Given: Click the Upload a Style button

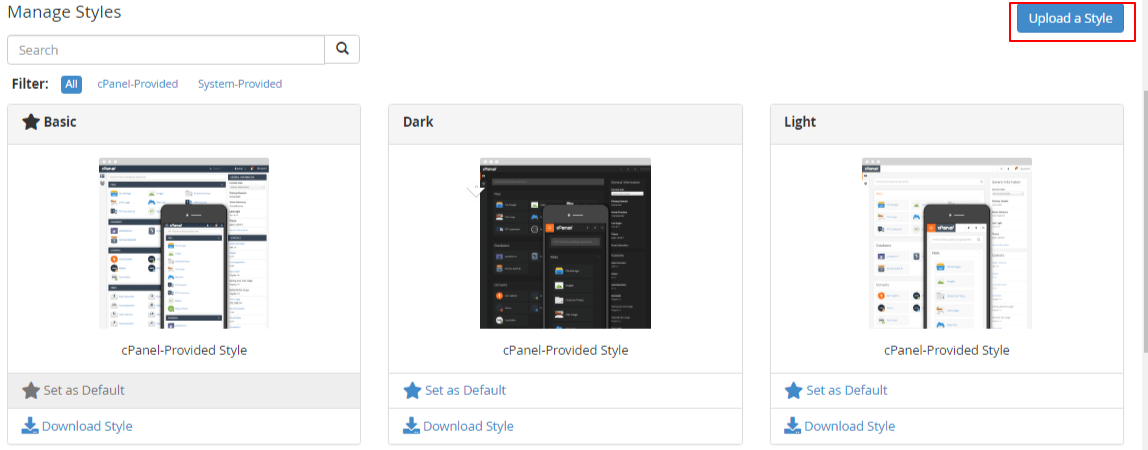Looking at the screenshot, I should [x=1070, y=18].
